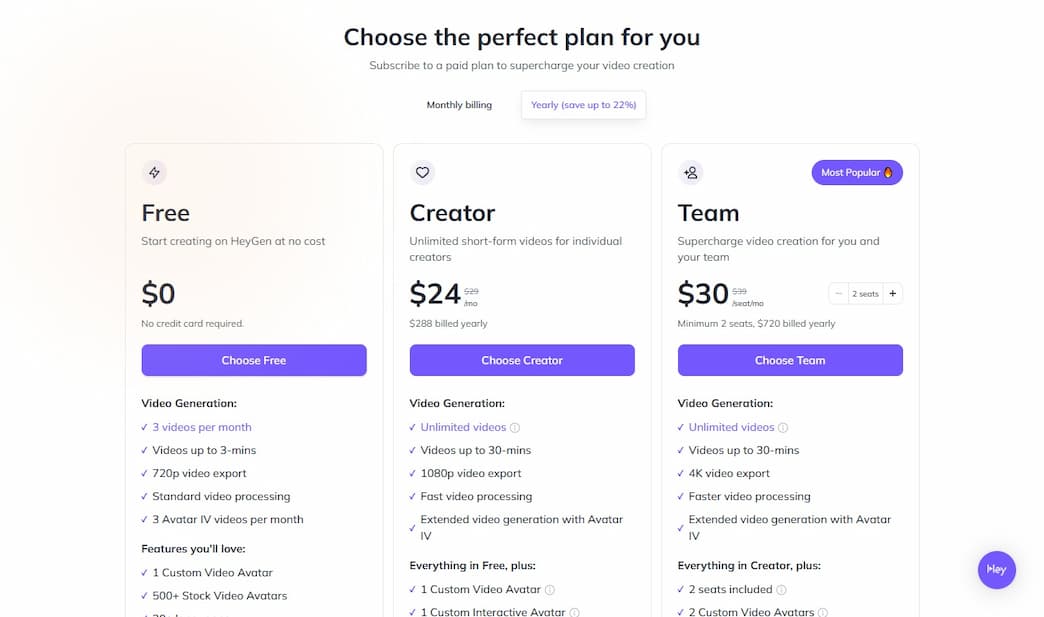Click info icon next to 2 seats included
The width and height of the screenshot is (1044, 617).
tap(781, 590)
